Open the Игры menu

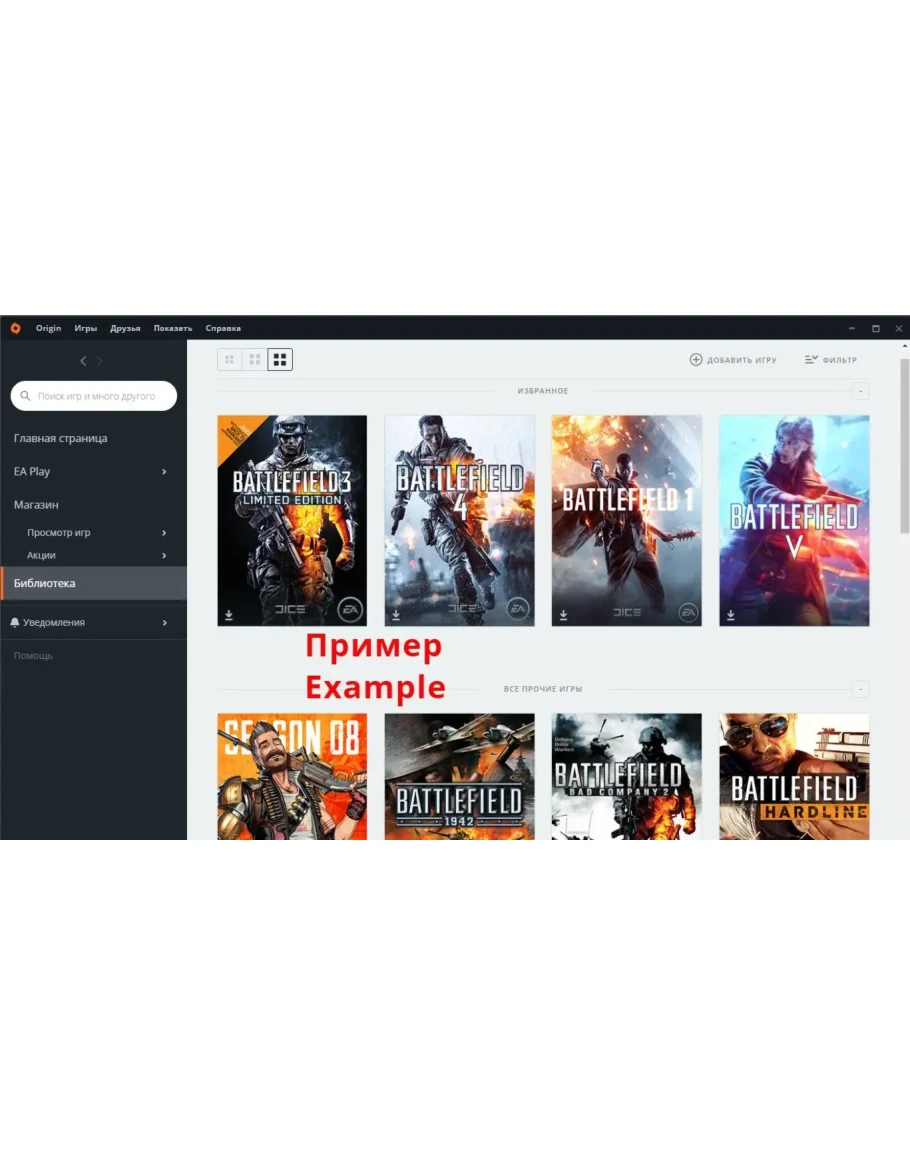click(x=85, y=328)
